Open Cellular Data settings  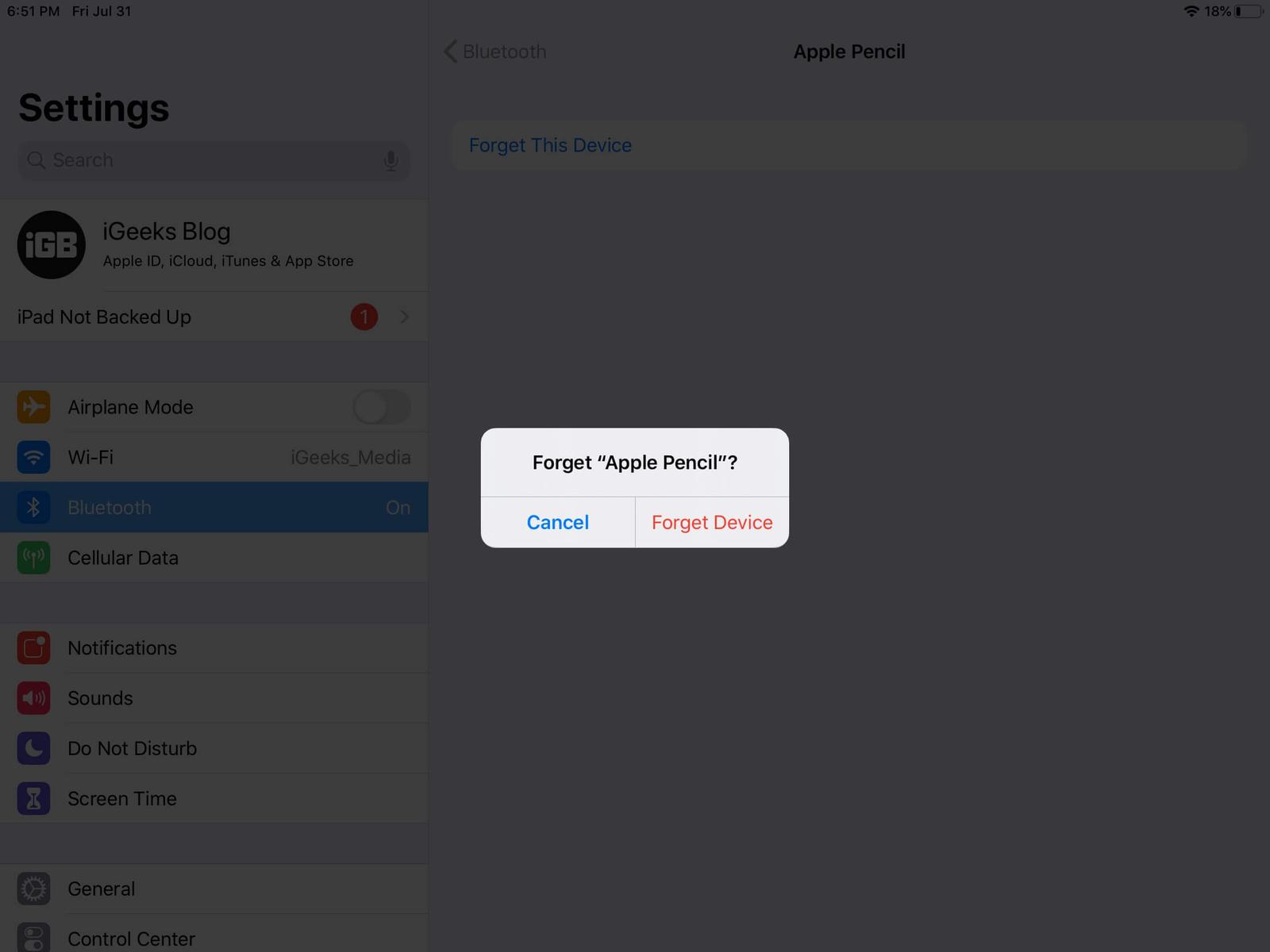tap(214, 558)
